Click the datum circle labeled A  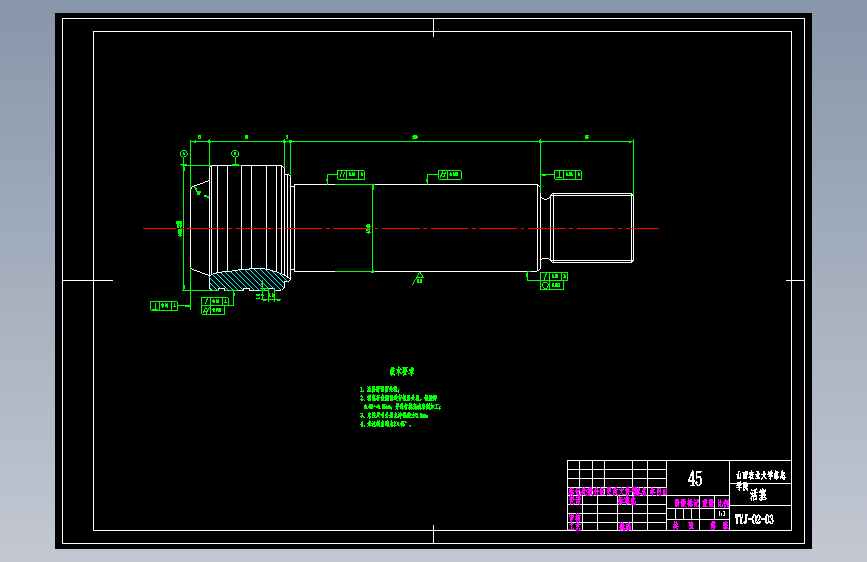click(x=184, y=154)
